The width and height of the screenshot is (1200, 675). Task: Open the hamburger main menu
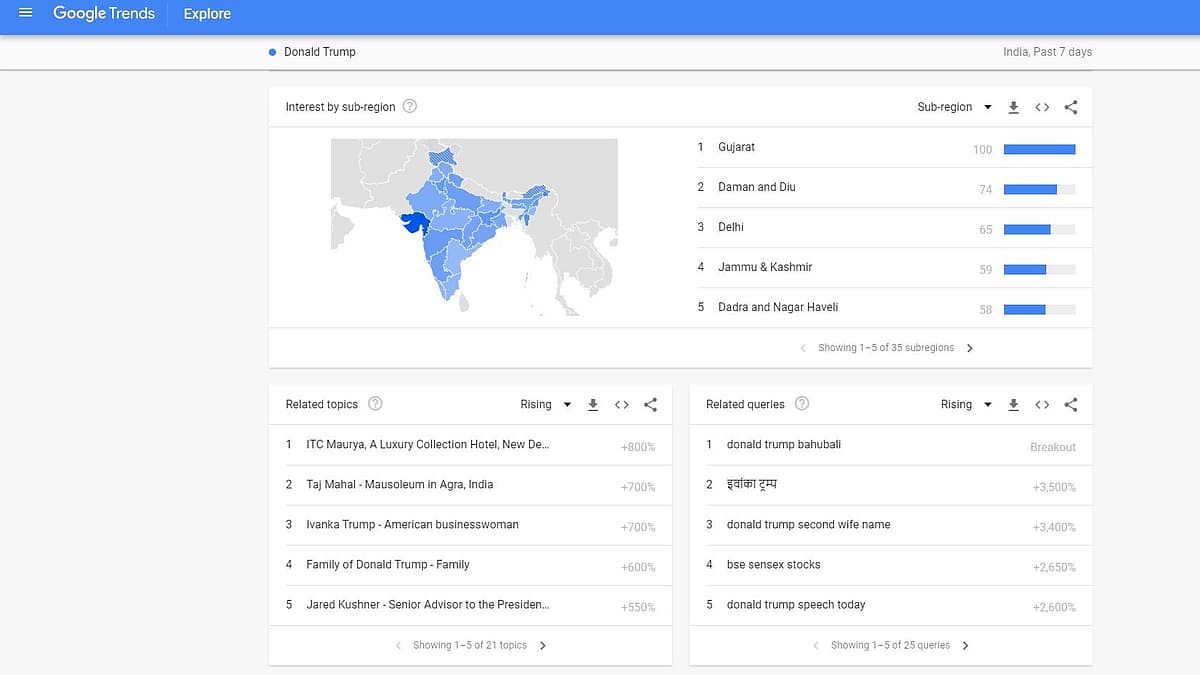(x=26, y=13)
